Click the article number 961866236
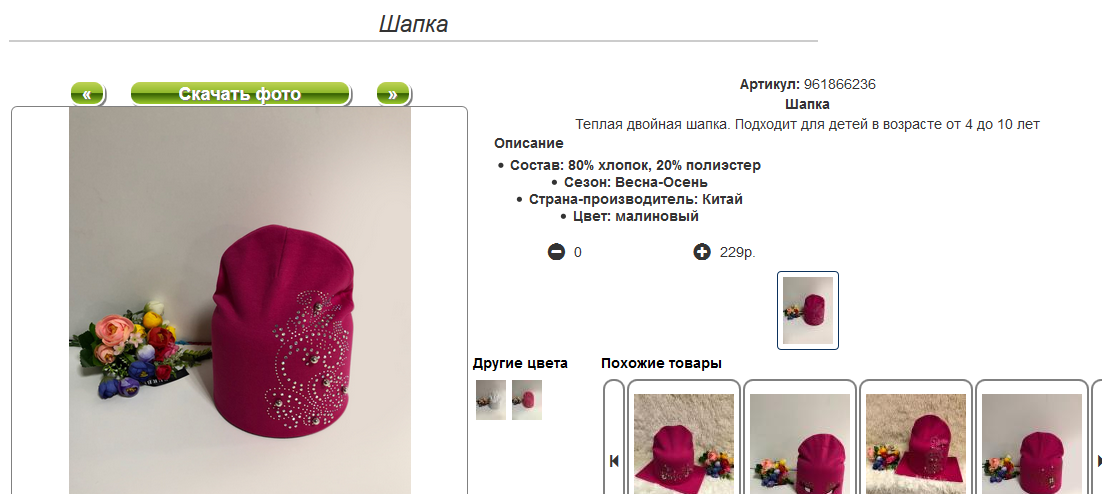The width and height of the screenshot is (1102, 494). pyautogui.click(x=840, y=84)
